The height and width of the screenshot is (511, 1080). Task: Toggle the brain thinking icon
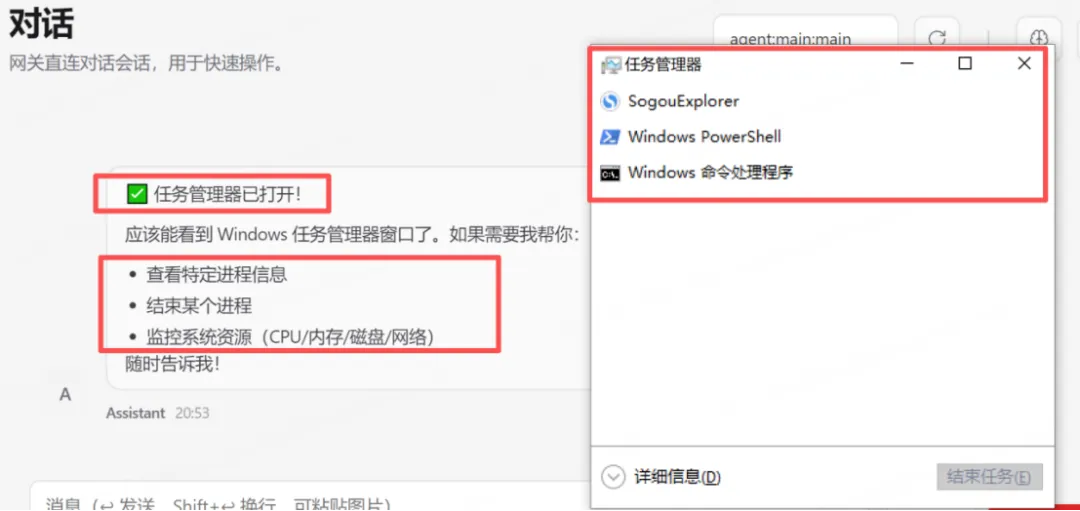click(1039, 39)
